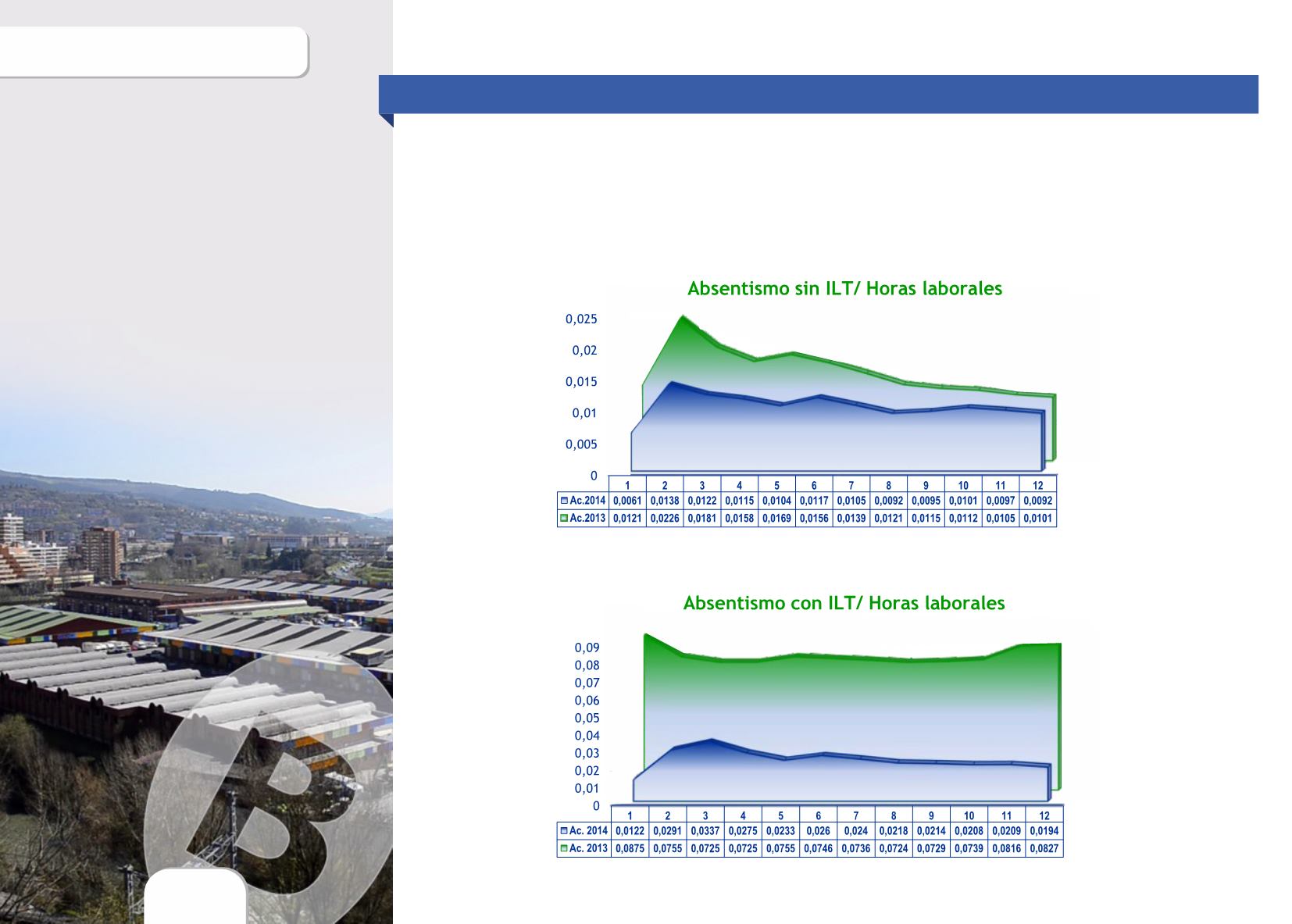Click month 12 header in sin ILT table
This screenshot has width=1292, height=924.
pyautogui.click(x=1038, y=485)
